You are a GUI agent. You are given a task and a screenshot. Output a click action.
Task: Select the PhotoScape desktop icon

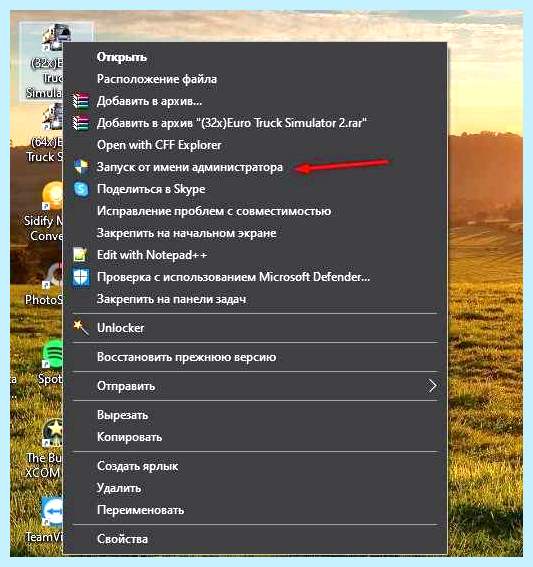(x=45, y=284)
